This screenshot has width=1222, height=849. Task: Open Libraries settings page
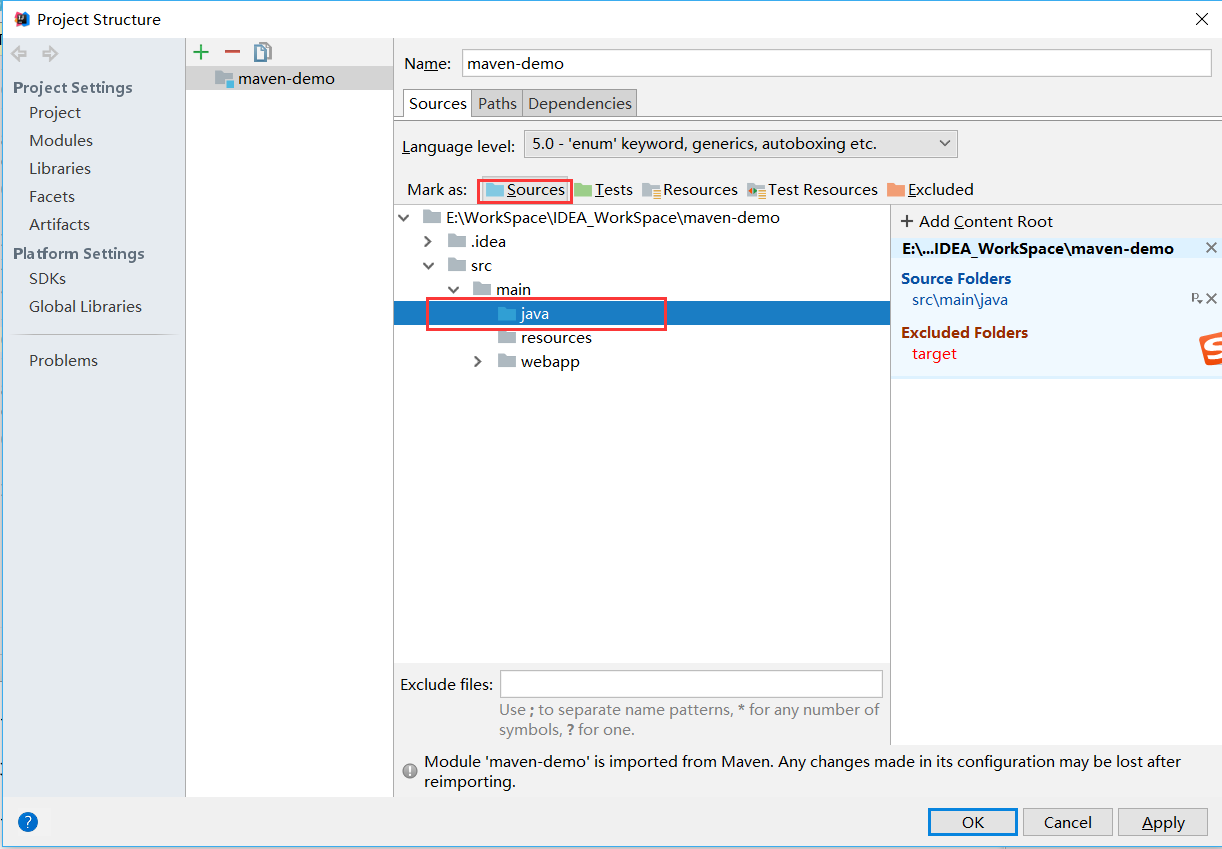(60, 169)
